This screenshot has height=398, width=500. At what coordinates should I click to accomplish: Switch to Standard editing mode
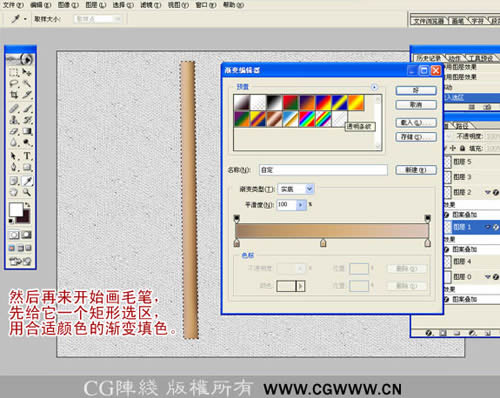[14, 235]
